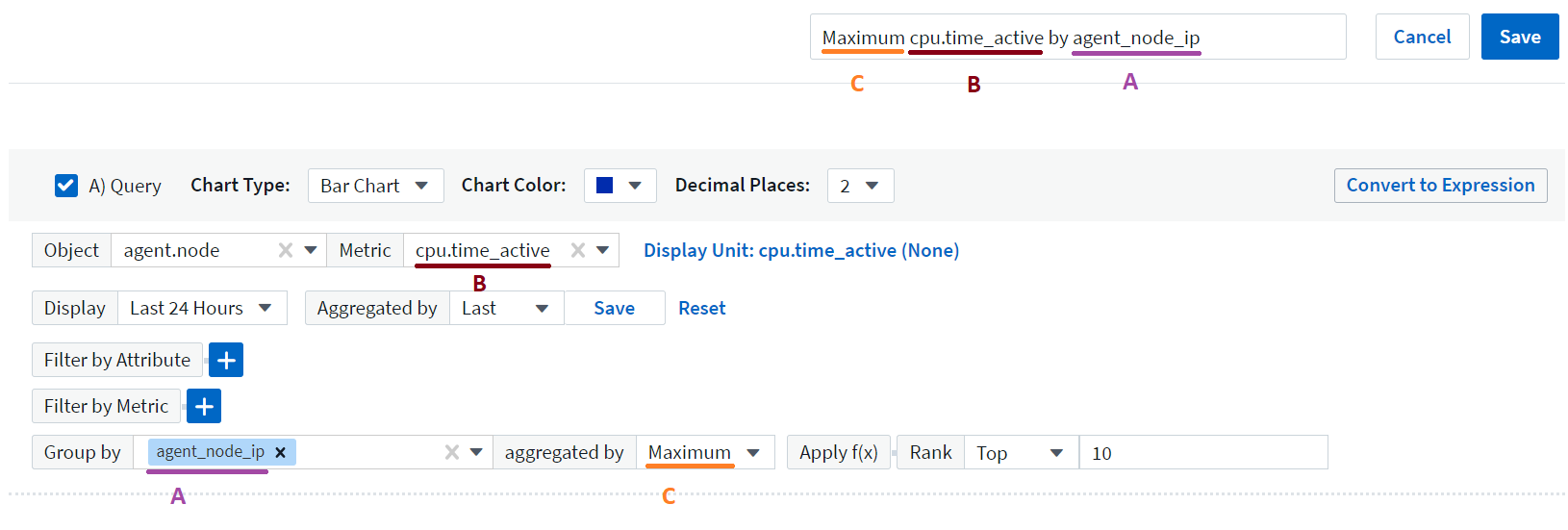Screen dimensions: 1568x530
Task: Clear the cpu.time_active metric selection
Action: pyautogui.click(x=578, y=250)
